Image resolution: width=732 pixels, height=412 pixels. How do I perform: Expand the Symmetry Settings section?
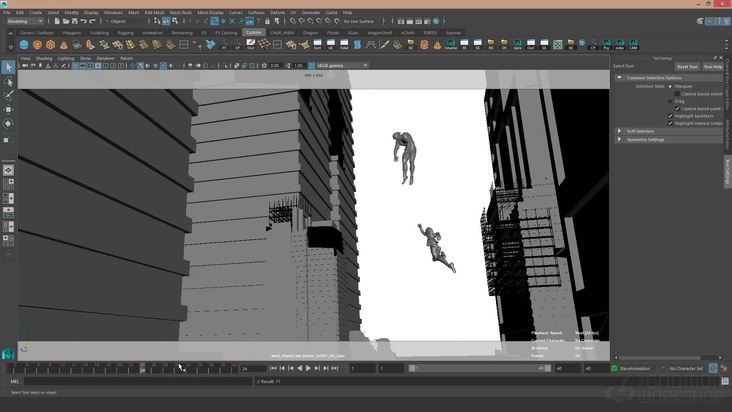(644, 139)
